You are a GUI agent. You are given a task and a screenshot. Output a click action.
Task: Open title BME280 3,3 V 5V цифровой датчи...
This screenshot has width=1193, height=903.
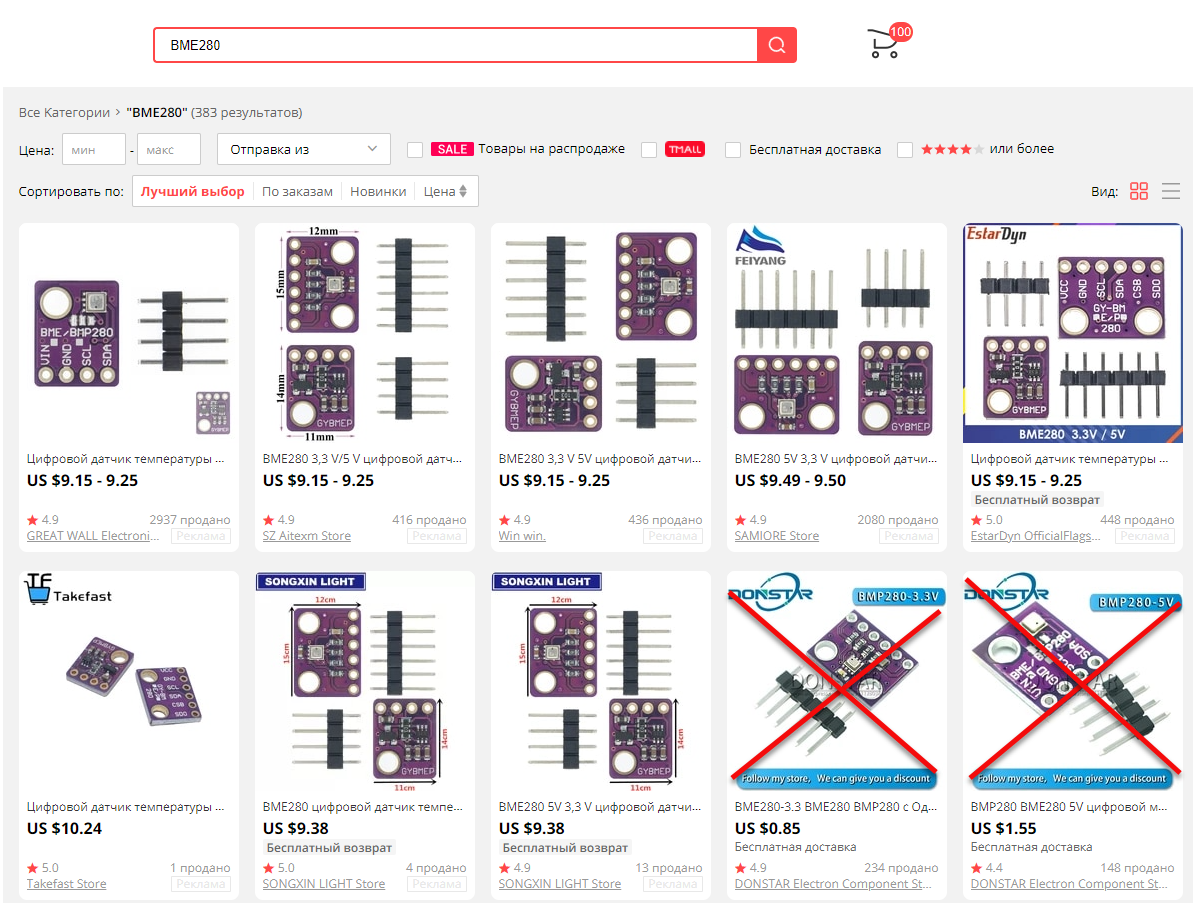600,459
